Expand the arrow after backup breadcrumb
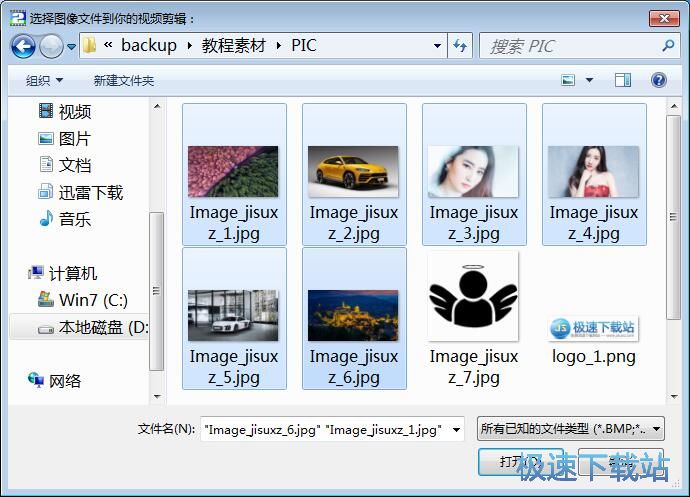The image size is (690, 497). (x=189, y=45)
